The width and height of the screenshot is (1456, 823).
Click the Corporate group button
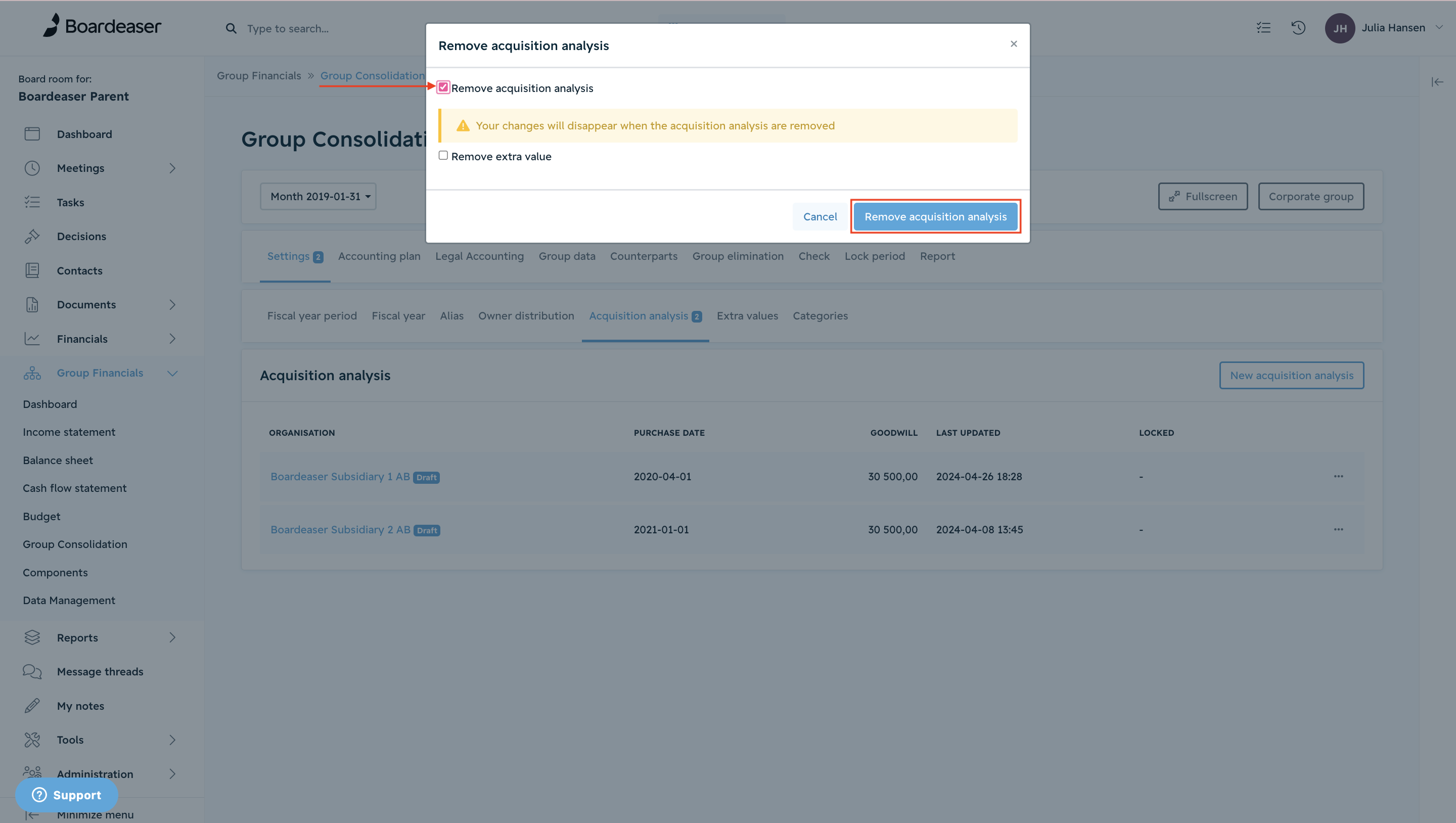click(1311, 197)
